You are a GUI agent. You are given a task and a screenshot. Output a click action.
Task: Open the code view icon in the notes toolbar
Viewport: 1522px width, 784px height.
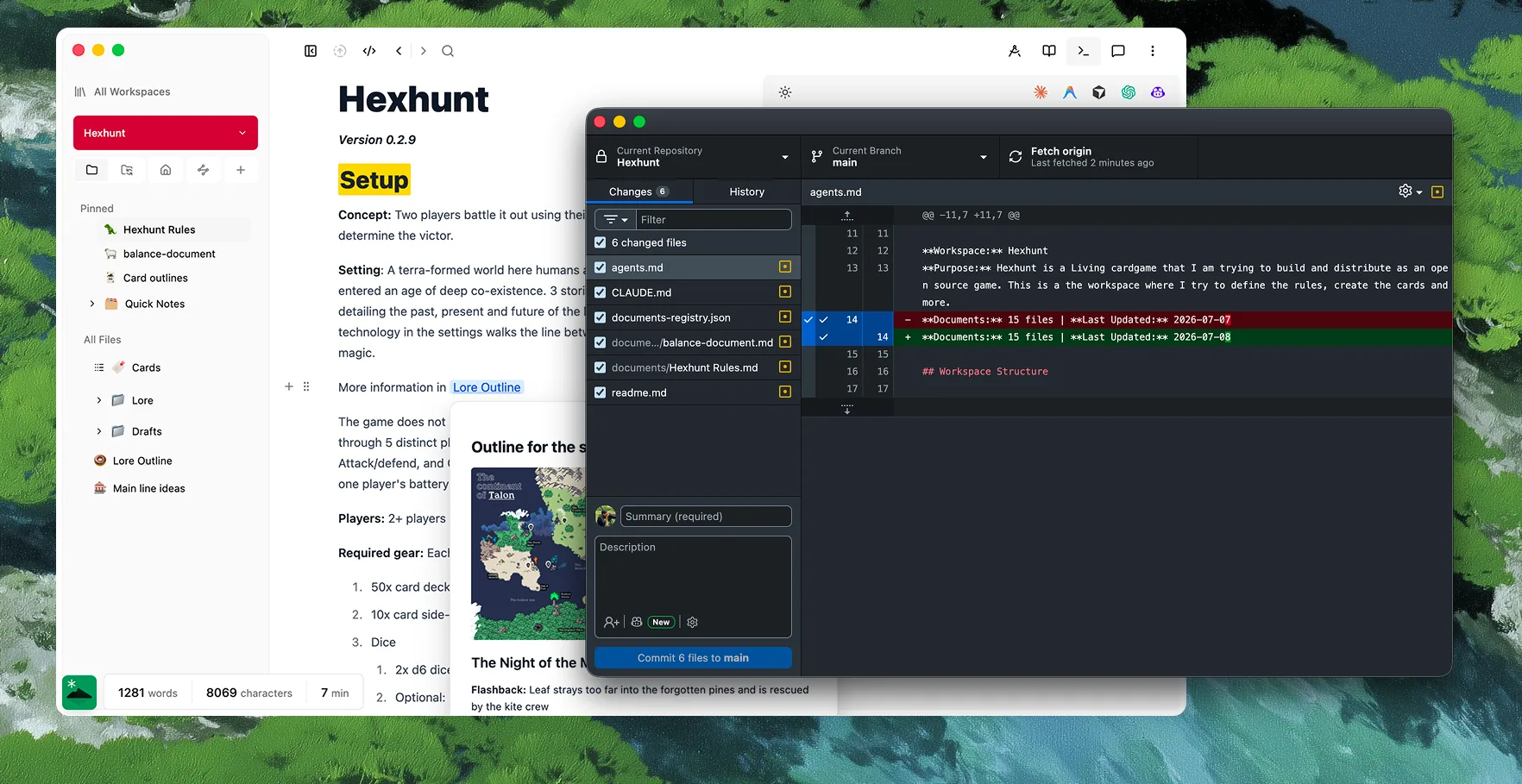(x=369, y=51)
